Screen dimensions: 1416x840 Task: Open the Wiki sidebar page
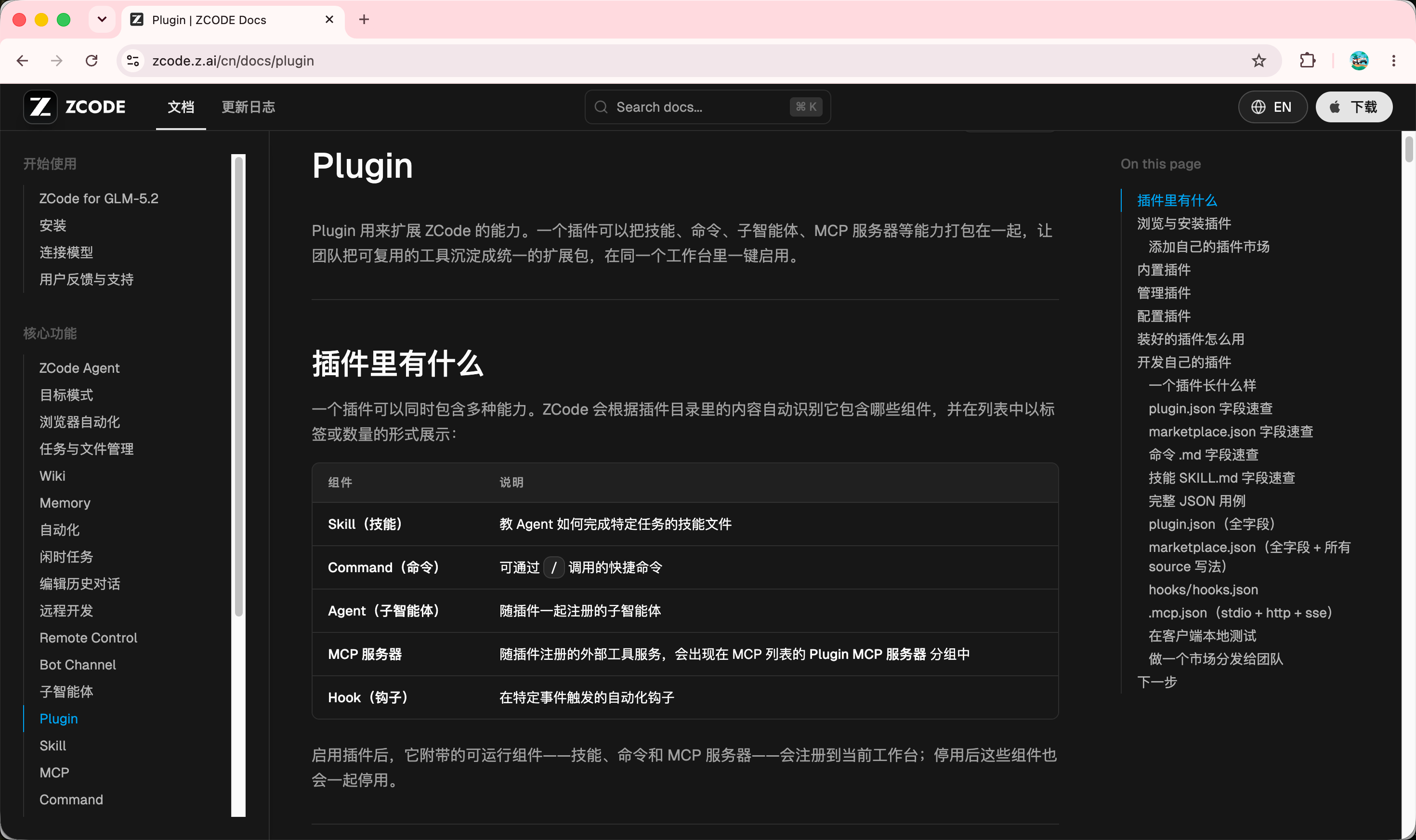click(x=52, y=476)
